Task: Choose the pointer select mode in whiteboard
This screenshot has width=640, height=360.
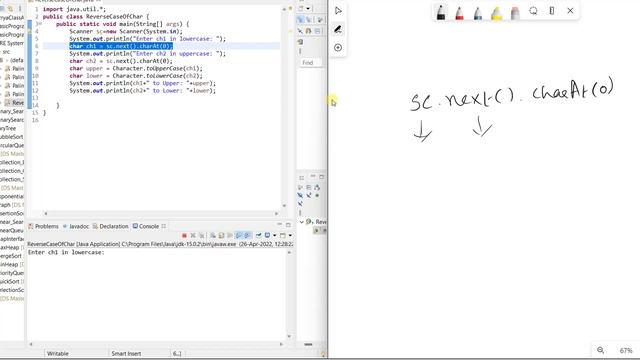Action: 338,11
